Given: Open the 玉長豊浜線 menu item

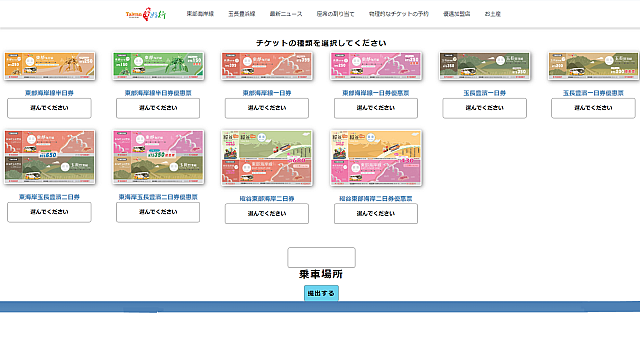Looking at the screenshot, I should point(242,14).
